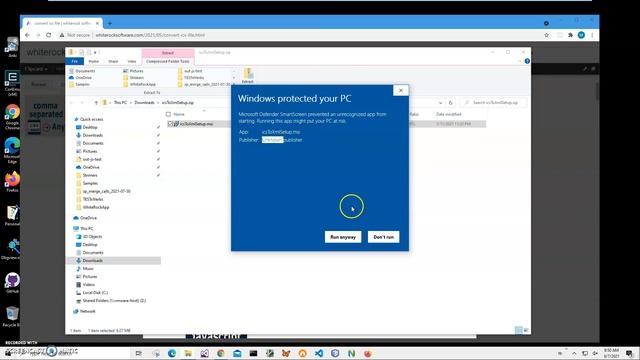Open the Firefox desktop shortcut
Image resolution: width=640 pixels, height=360 pixels.
click(12, 182)
